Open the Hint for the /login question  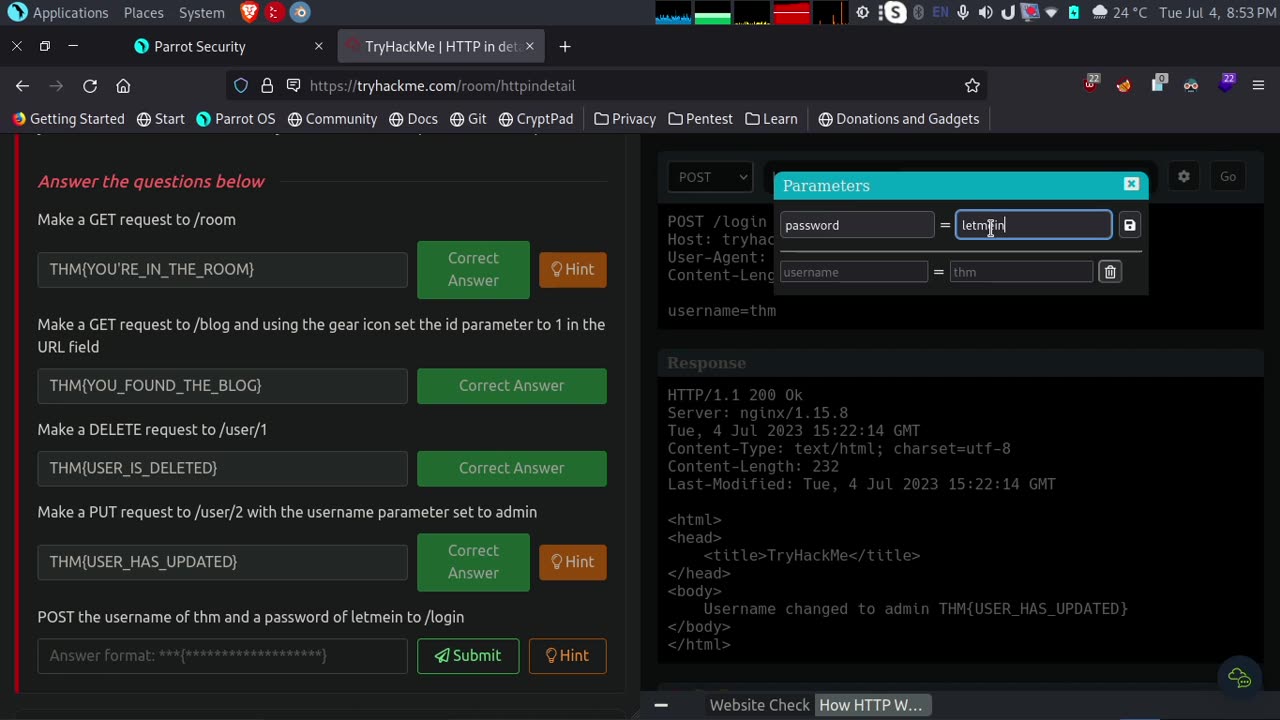(567, 656)
